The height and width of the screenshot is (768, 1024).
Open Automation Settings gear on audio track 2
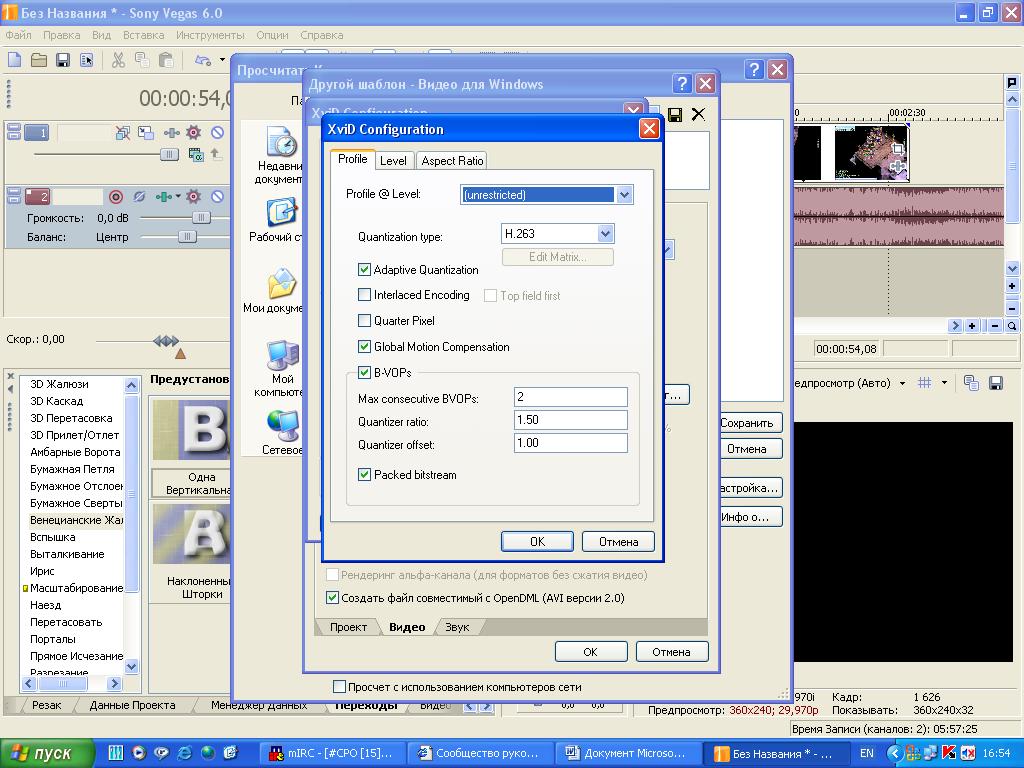click(193, 197)
